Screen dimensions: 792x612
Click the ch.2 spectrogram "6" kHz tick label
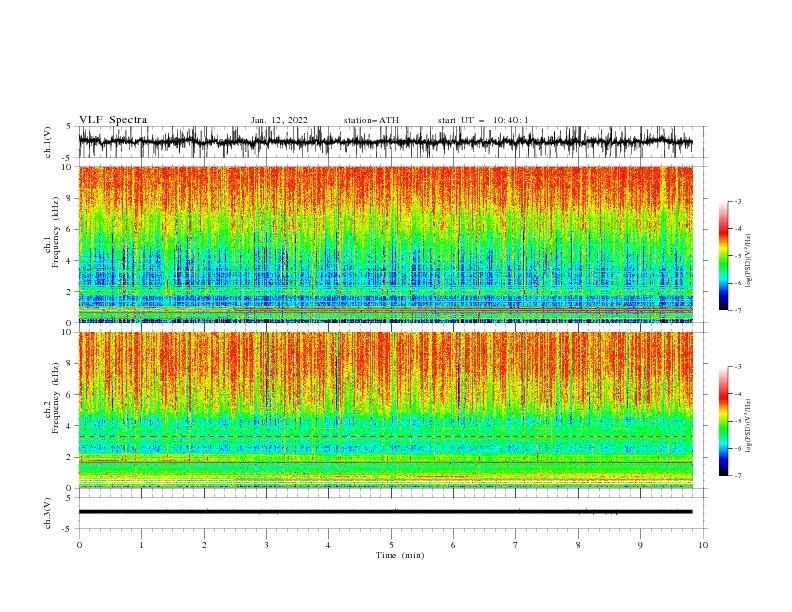(x=70, y=395)
